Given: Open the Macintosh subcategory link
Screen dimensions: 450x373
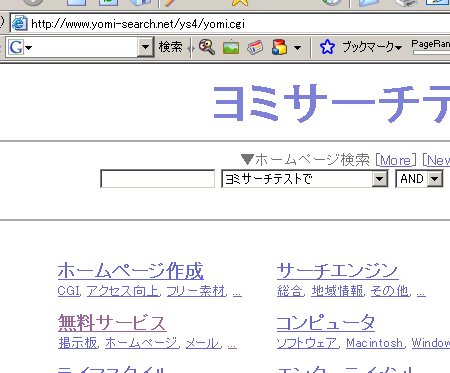Looking at the screenshot, I should (x=375, y=343).
